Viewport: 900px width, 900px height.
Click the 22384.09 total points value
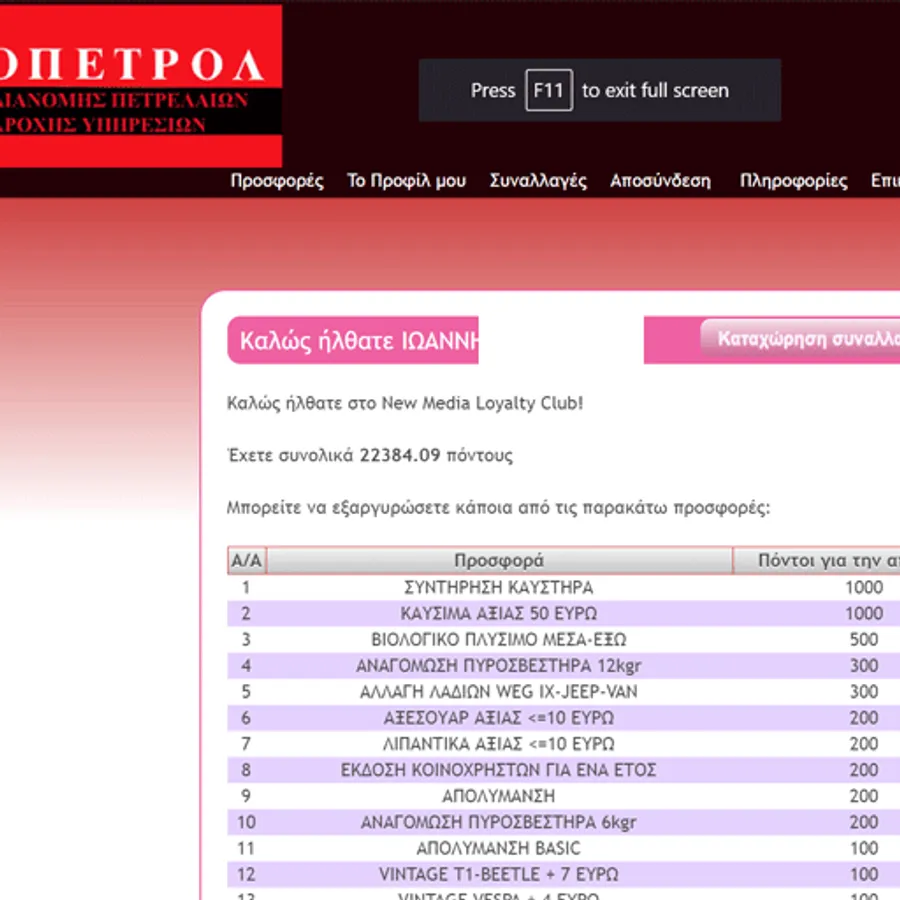pyautogui.click(x=399, y=455)
